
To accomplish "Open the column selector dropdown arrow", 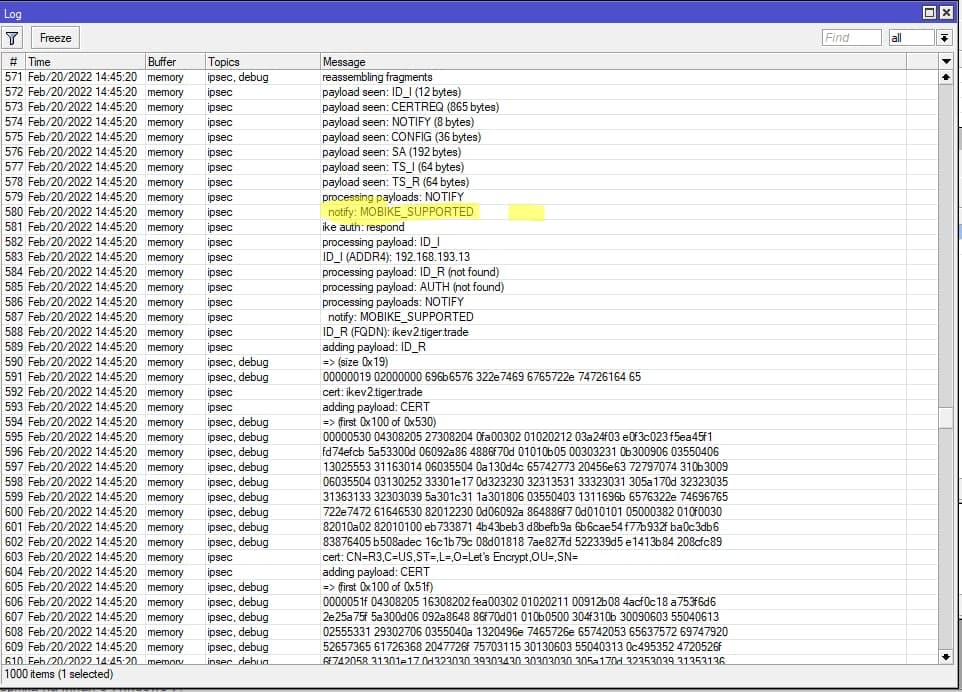I will 945,61.
